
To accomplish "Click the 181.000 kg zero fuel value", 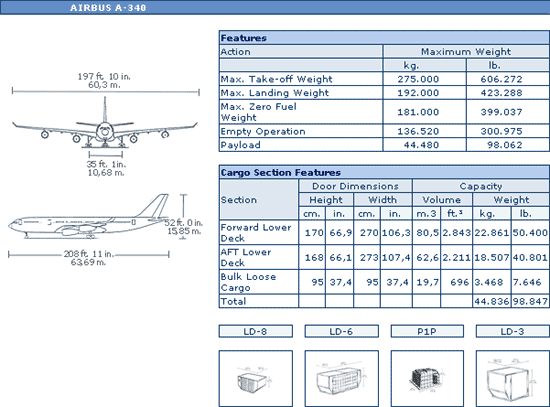I will pyautogui.click(x=418, y=112).
